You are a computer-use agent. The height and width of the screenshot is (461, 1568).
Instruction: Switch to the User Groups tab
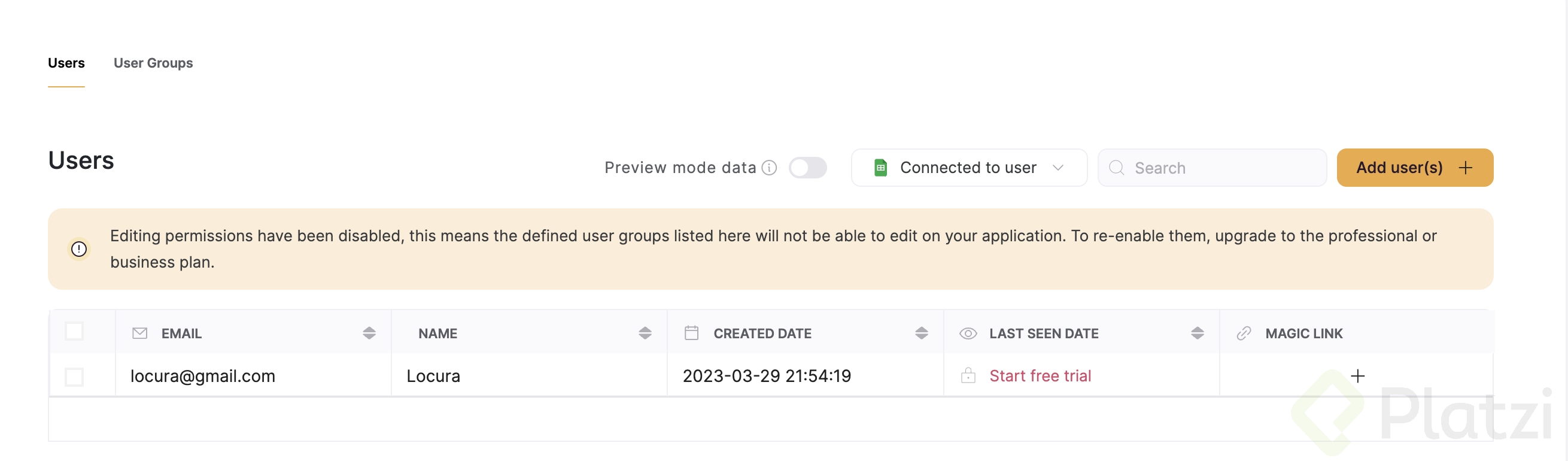pos(153,63)
